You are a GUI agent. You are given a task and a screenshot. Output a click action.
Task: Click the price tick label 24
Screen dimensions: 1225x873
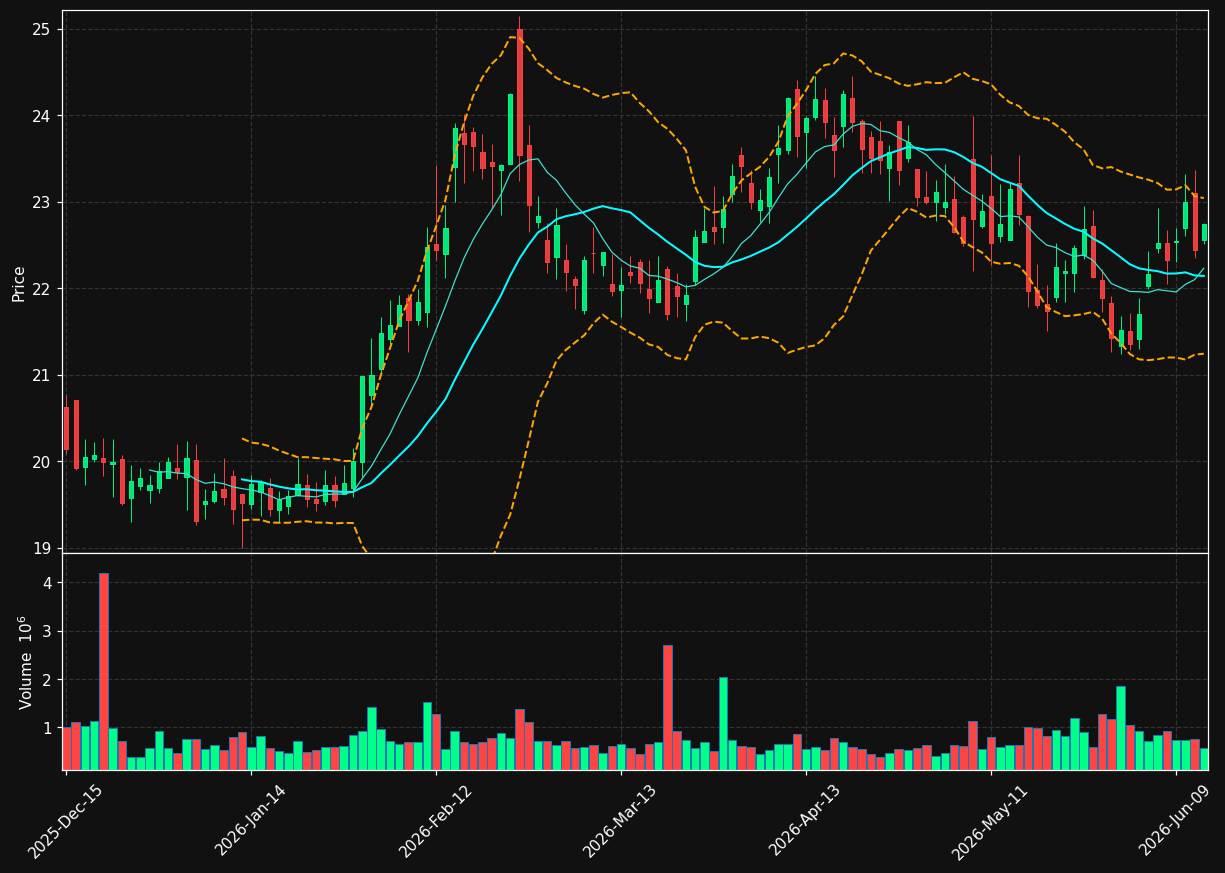point(41,116)
